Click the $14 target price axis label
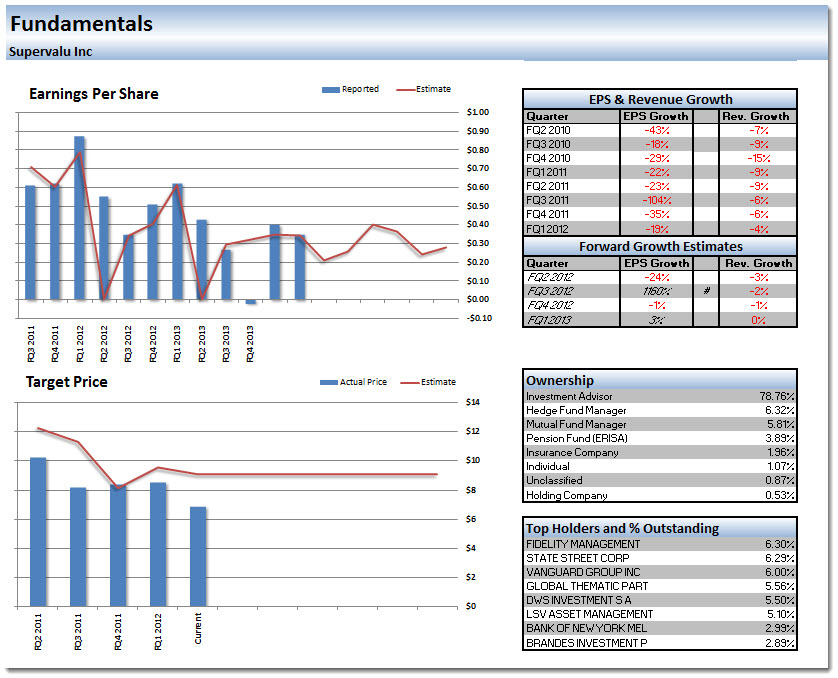The width and height of the screenshot is (838, 678). pos(473,402)
